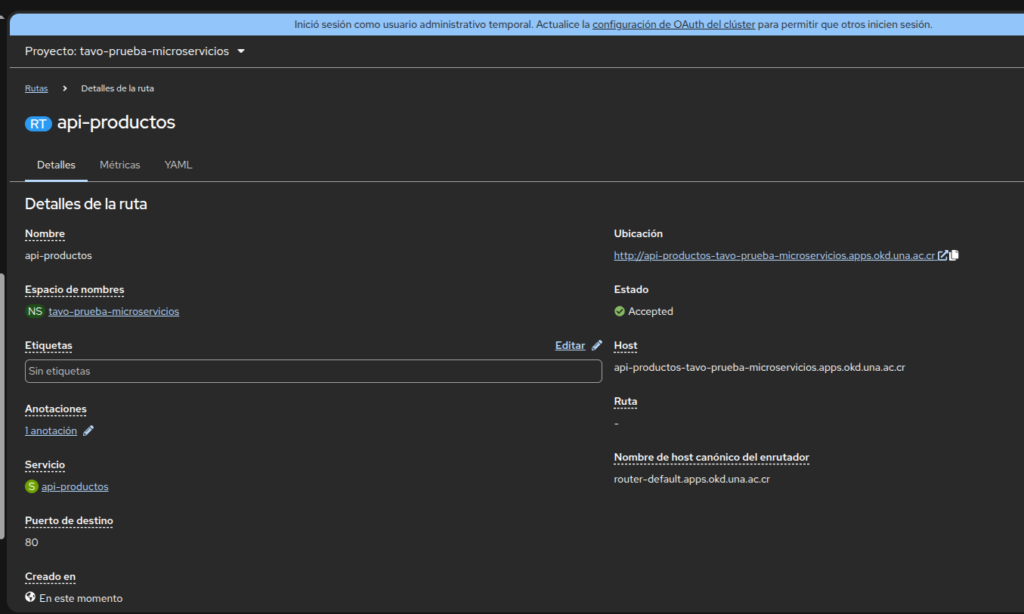Viewport: 1024px width, 614px height.
Task: Click the pencil icon beside Editar
Action: click(597, 345)
